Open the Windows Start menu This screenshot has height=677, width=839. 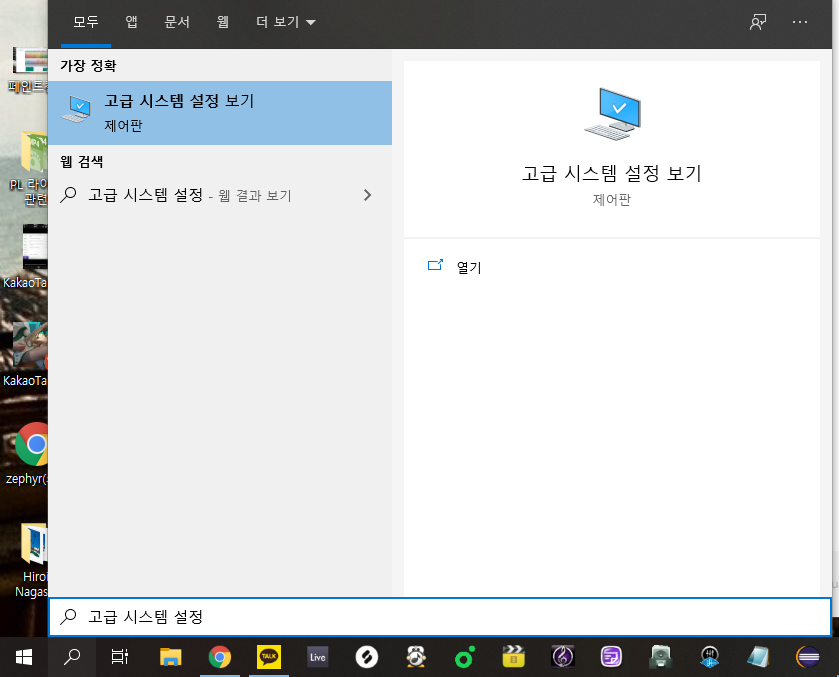point(24,657)
